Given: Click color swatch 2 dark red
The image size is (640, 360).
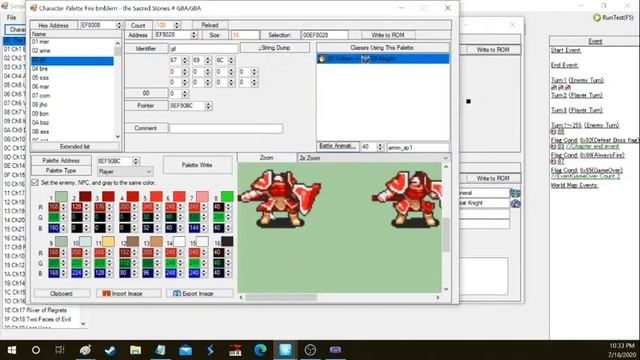Looking at the screenshot, I should [x=85, y=196].
